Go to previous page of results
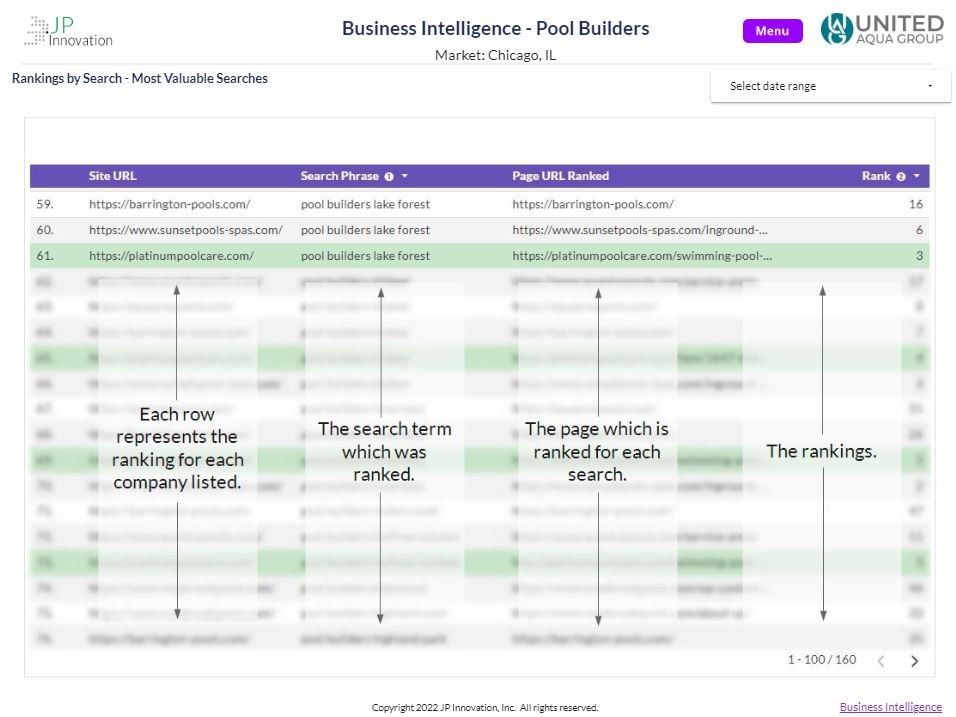 point(881,661)
